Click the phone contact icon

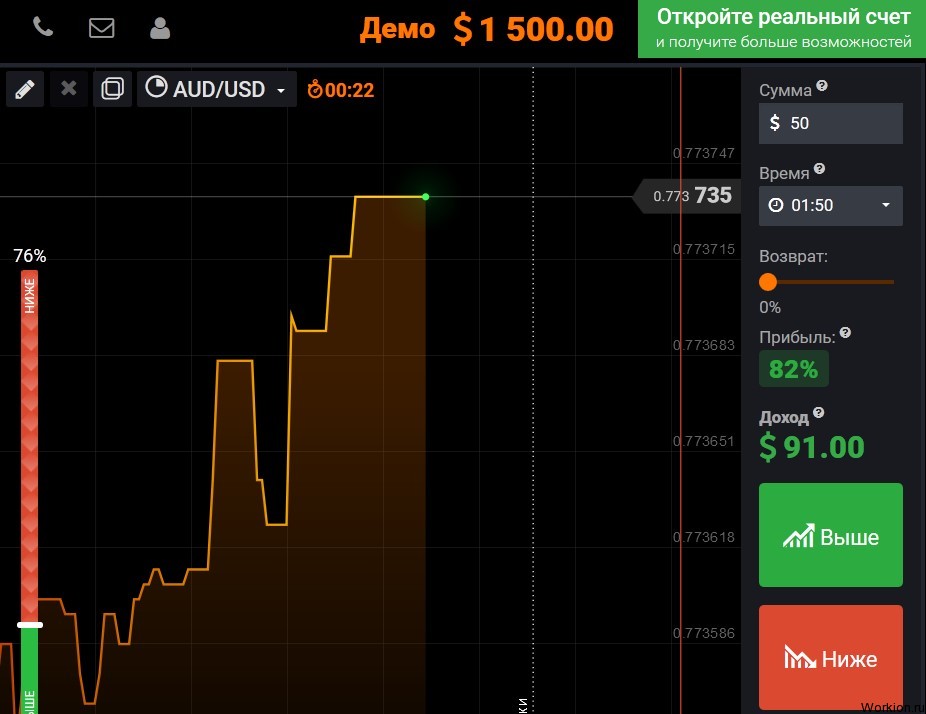[43, 27]
